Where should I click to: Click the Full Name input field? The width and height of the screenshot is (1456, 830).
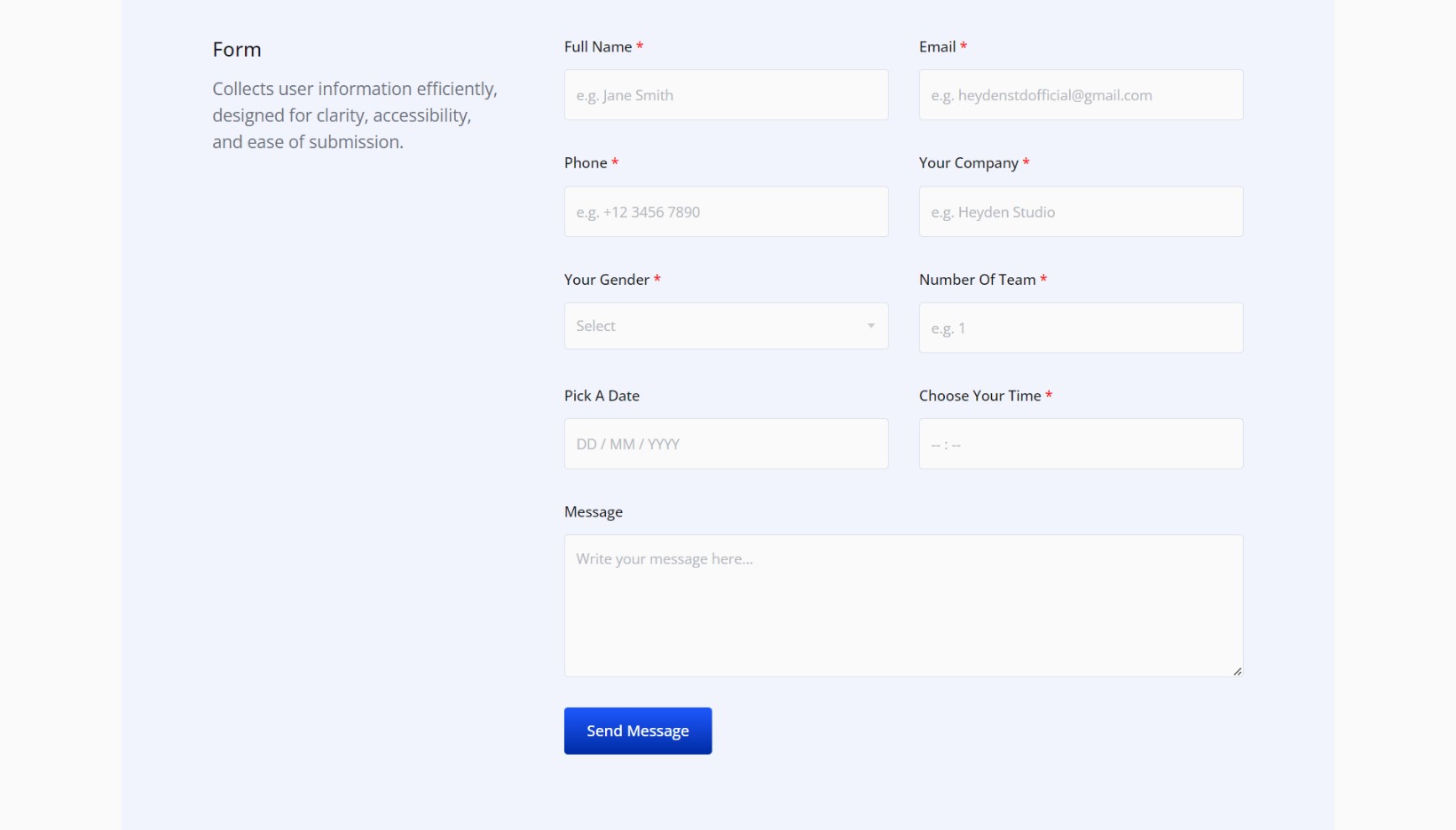click(726, 95)
